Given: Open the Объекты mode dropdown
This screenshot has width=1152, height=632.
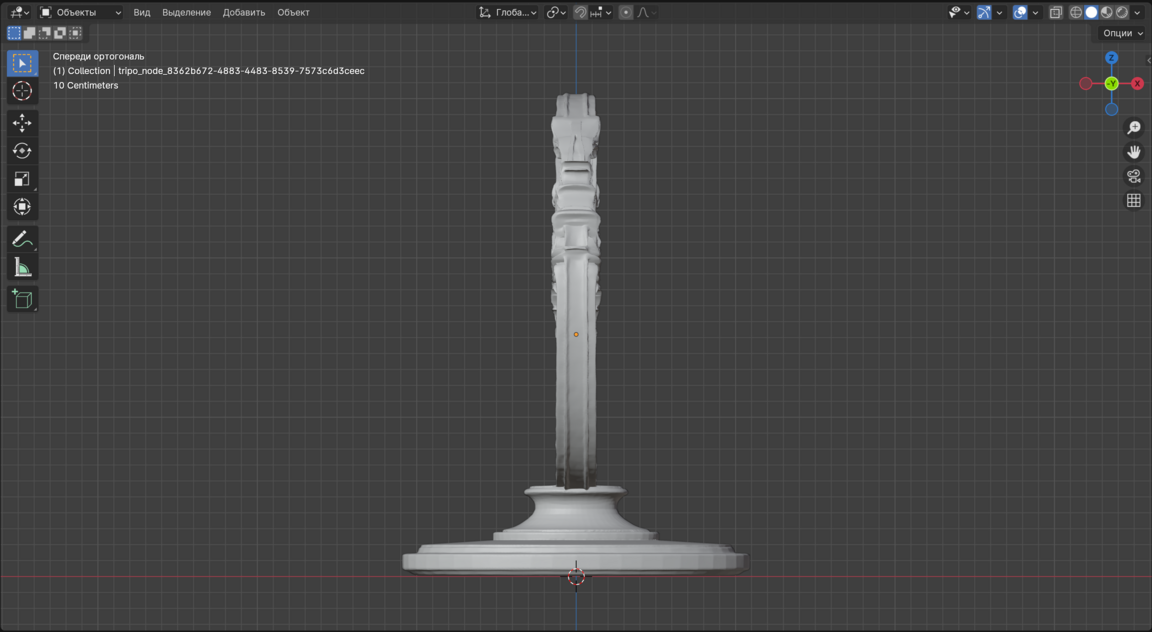Looking at the screenshot, I should [80, 13].
